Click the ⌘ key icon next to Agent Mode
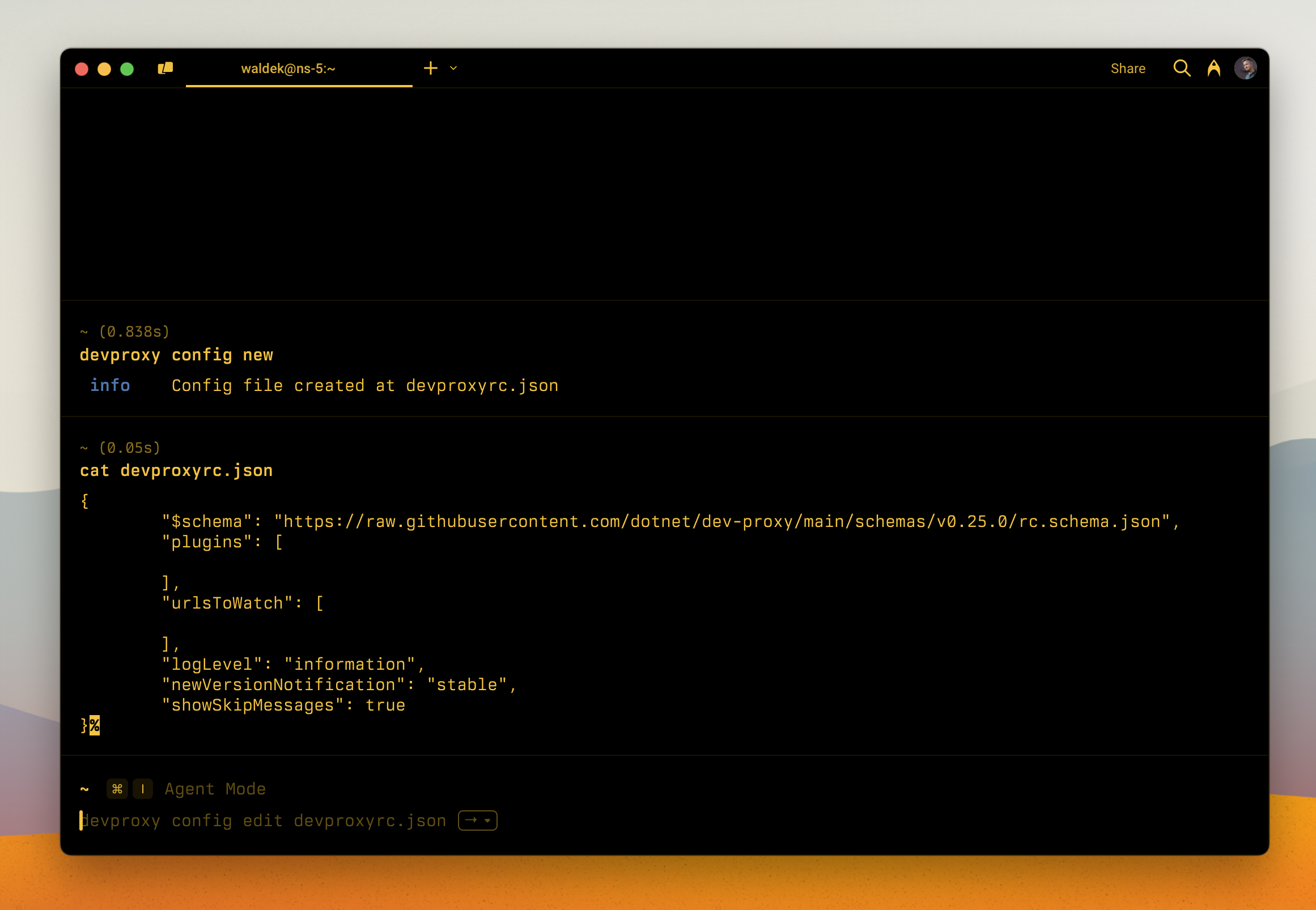1316x910 pixels. click(117, 789)
